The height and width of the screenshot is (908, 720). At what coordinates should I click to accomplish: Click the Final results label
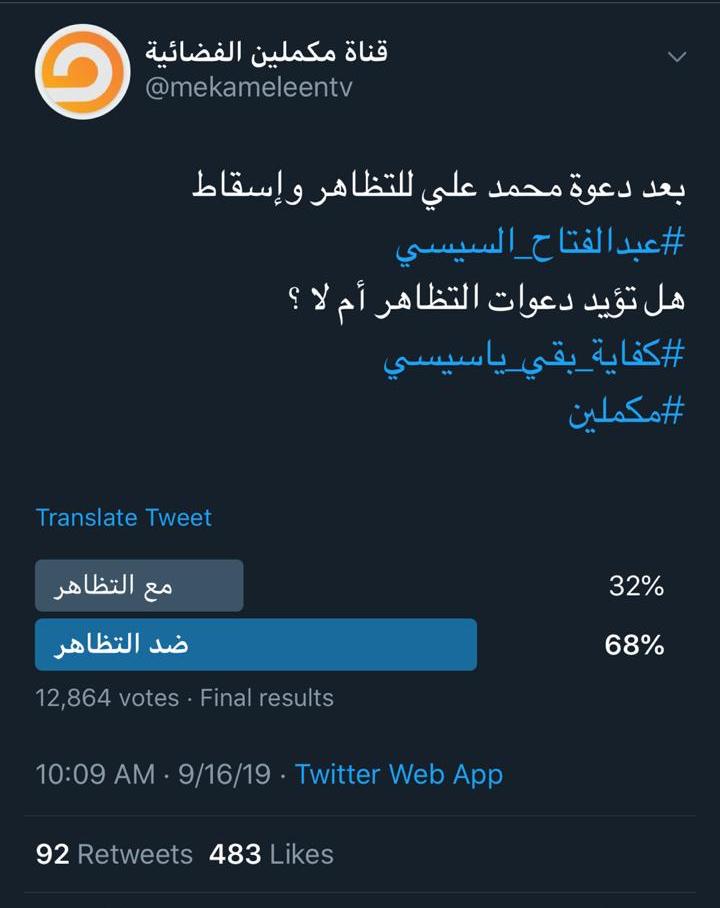point(267,698)
